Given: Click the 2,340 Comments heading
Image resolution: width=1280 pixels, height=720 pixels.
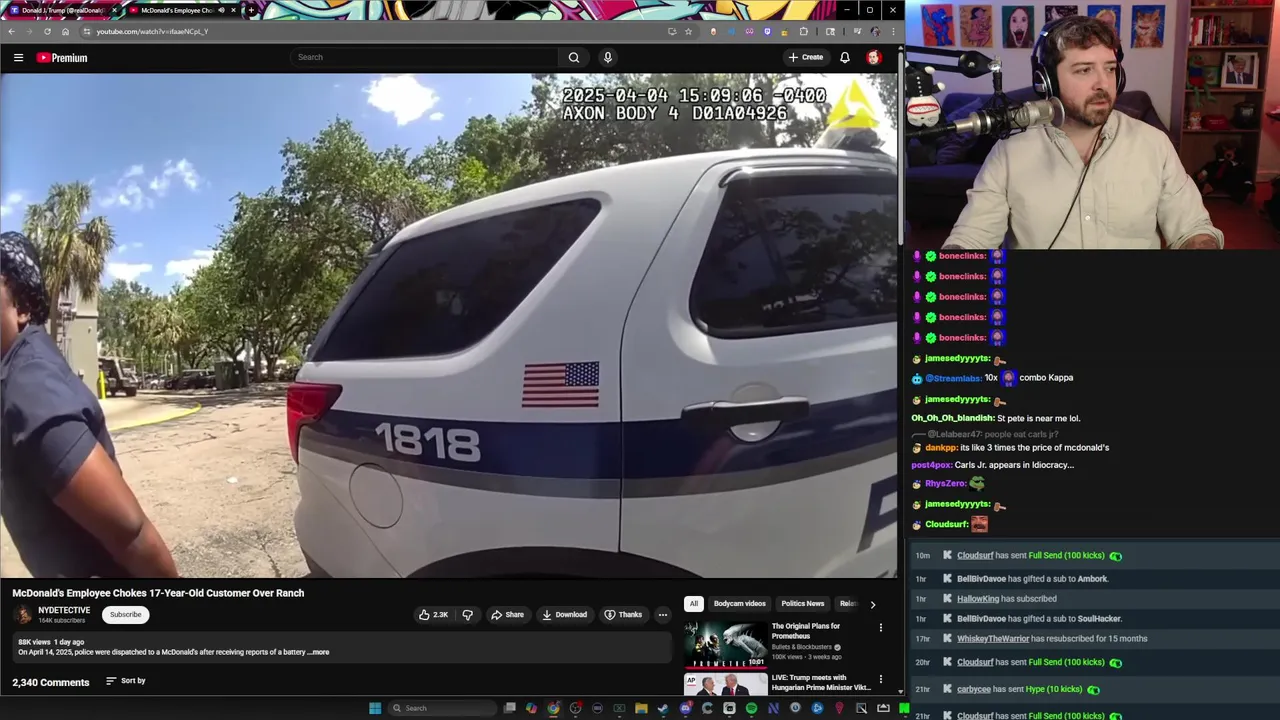Looking at the screenshot, I should pyautogui.click(x=51, y=682).
